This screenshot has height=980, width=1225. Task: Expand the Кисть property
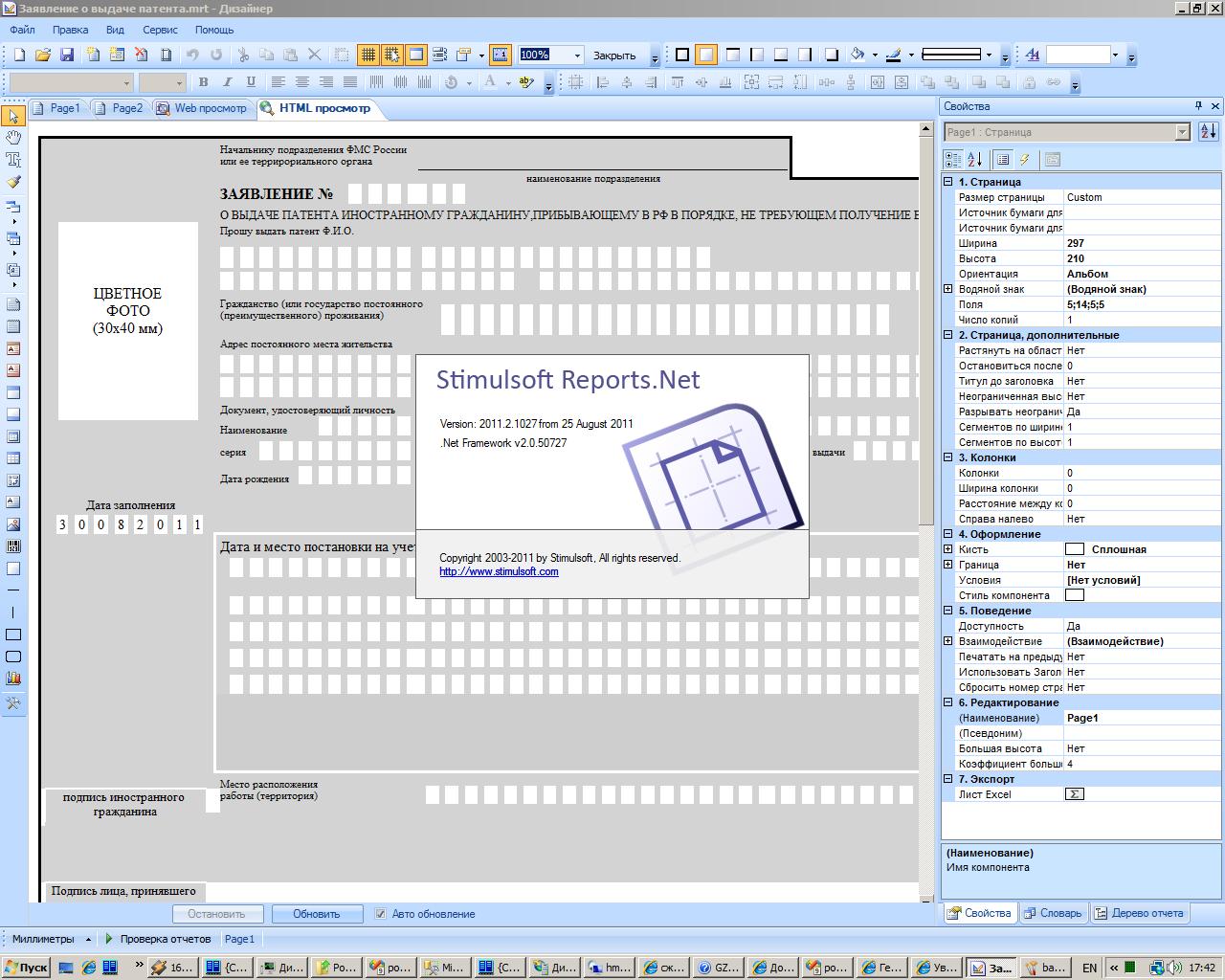click(948, 549)
